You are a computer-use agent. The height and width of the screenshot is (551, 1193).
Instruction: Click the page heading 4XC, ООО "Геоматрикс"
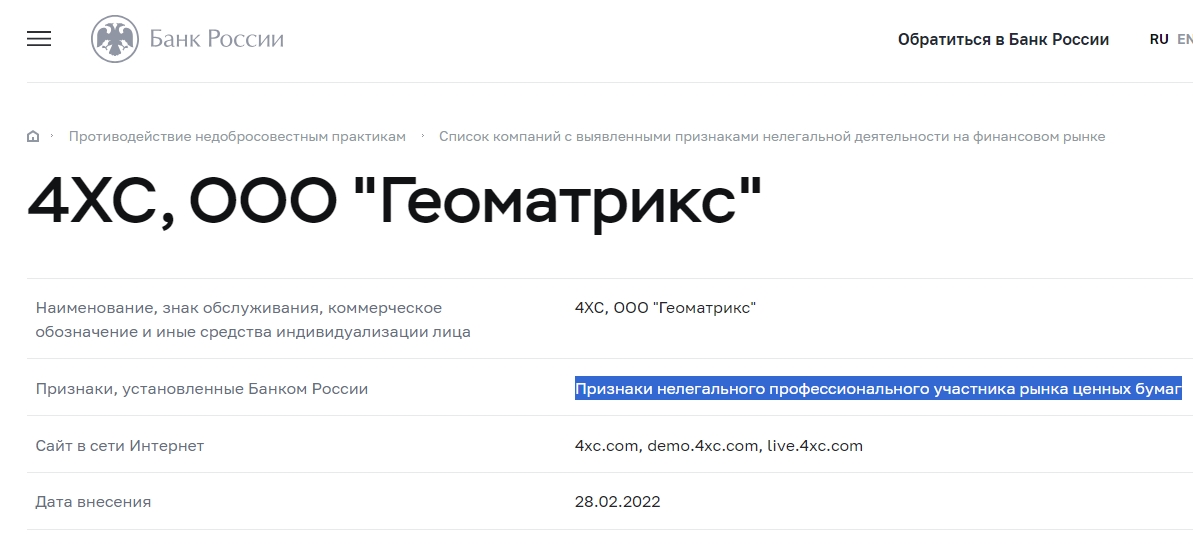[394, 200]
